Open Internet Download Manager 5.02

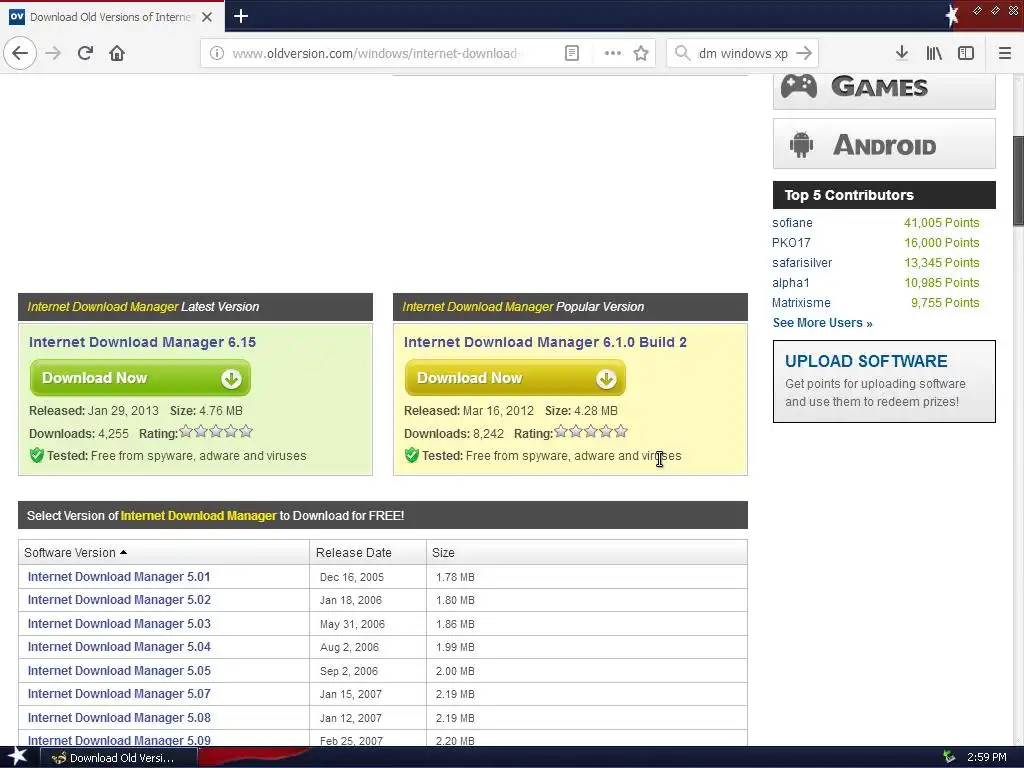pos(119,600)
